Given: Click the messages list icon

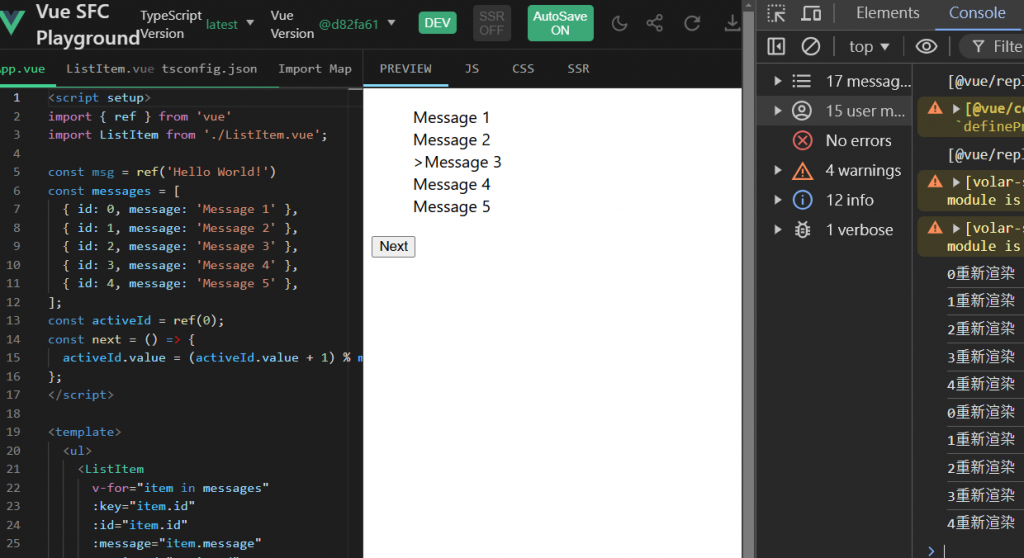Looking at the screenshot, I should pos(802,81).
